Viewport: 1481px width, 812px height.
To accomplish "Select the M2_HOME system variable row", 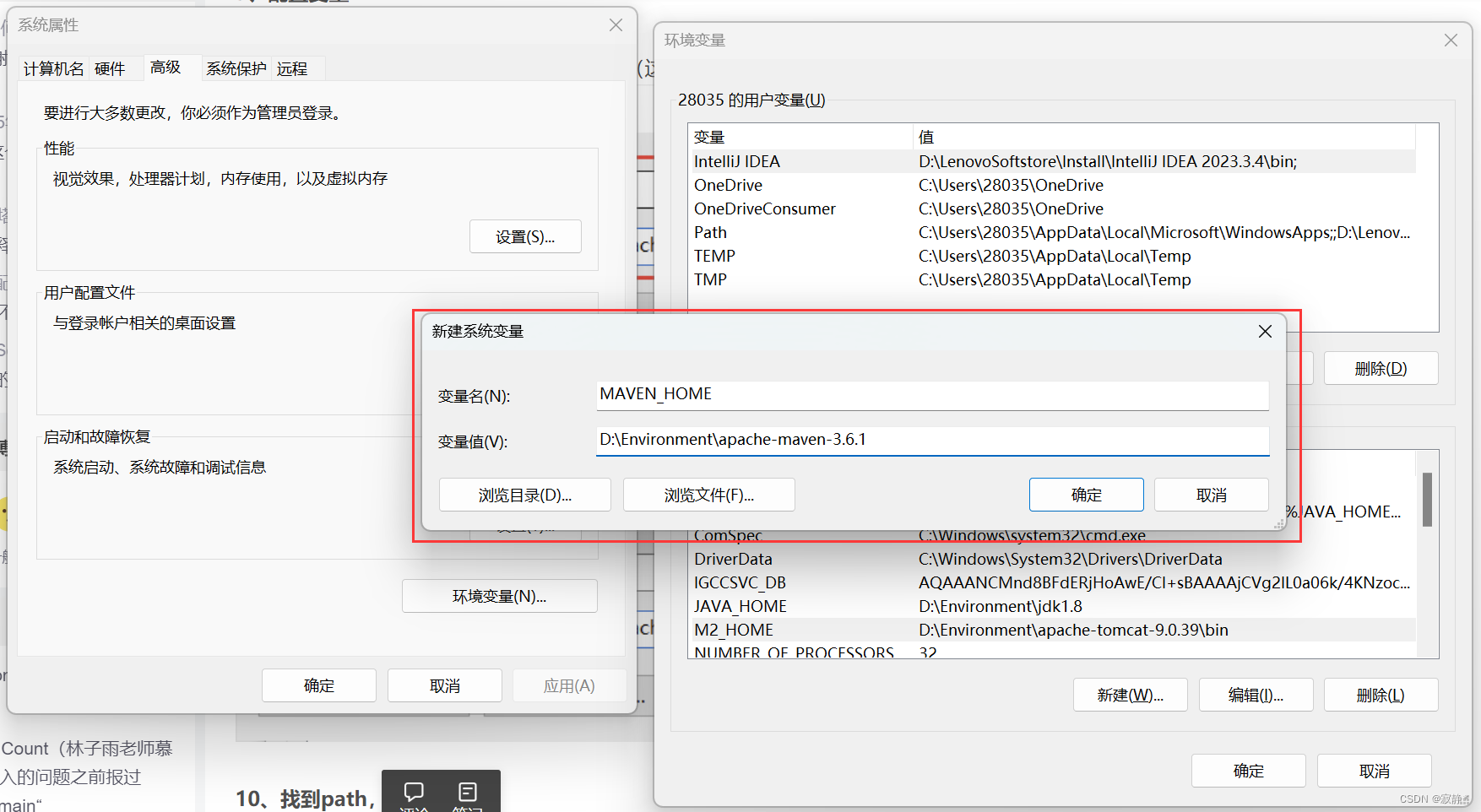I will coord(1053,630).
